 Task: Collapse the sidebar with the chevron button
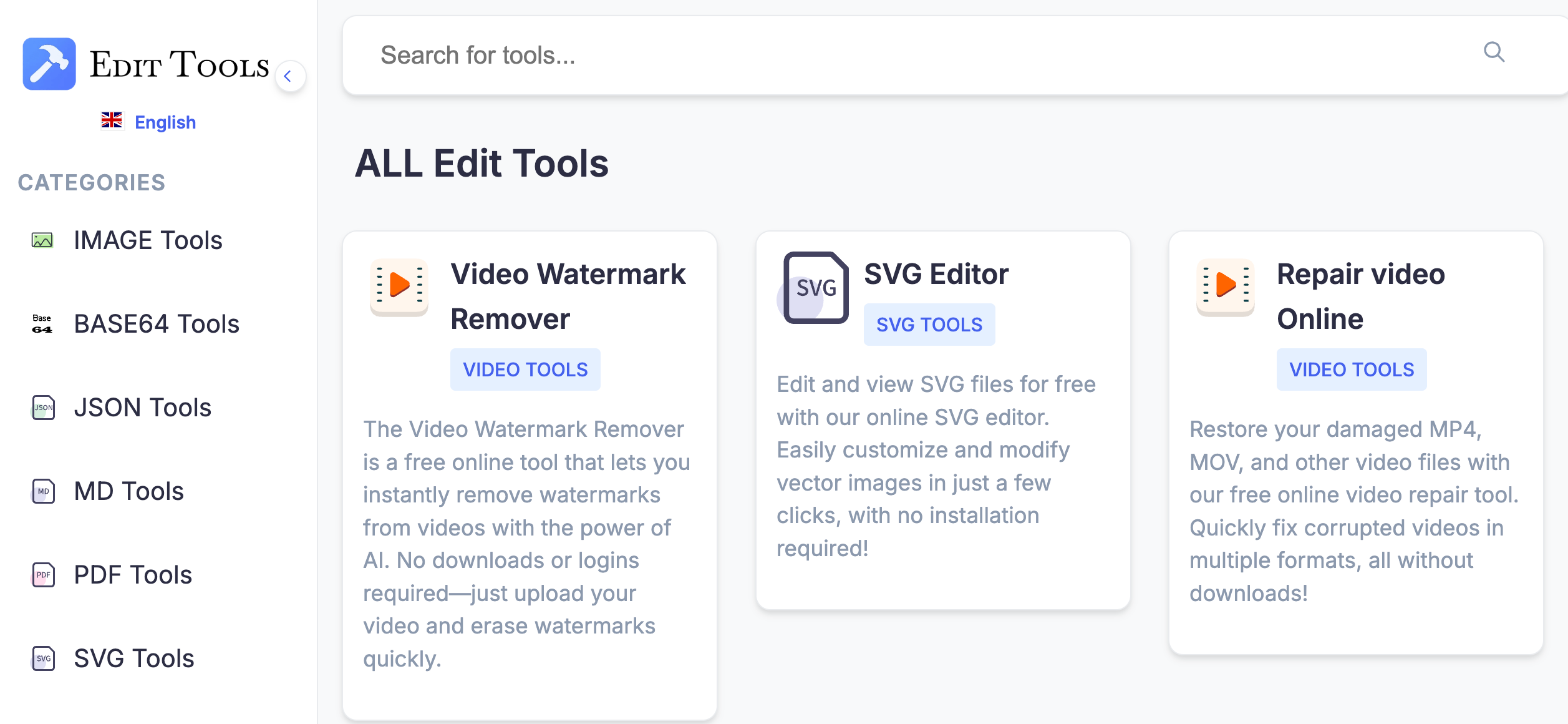tap(289, 77)
